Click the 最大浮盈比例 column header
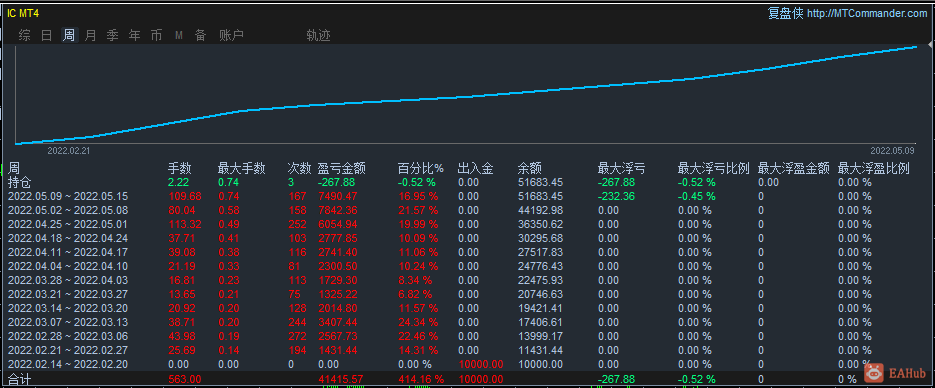Screen dimensions: 935x388 pyautogui.click(x=873, y=169)
